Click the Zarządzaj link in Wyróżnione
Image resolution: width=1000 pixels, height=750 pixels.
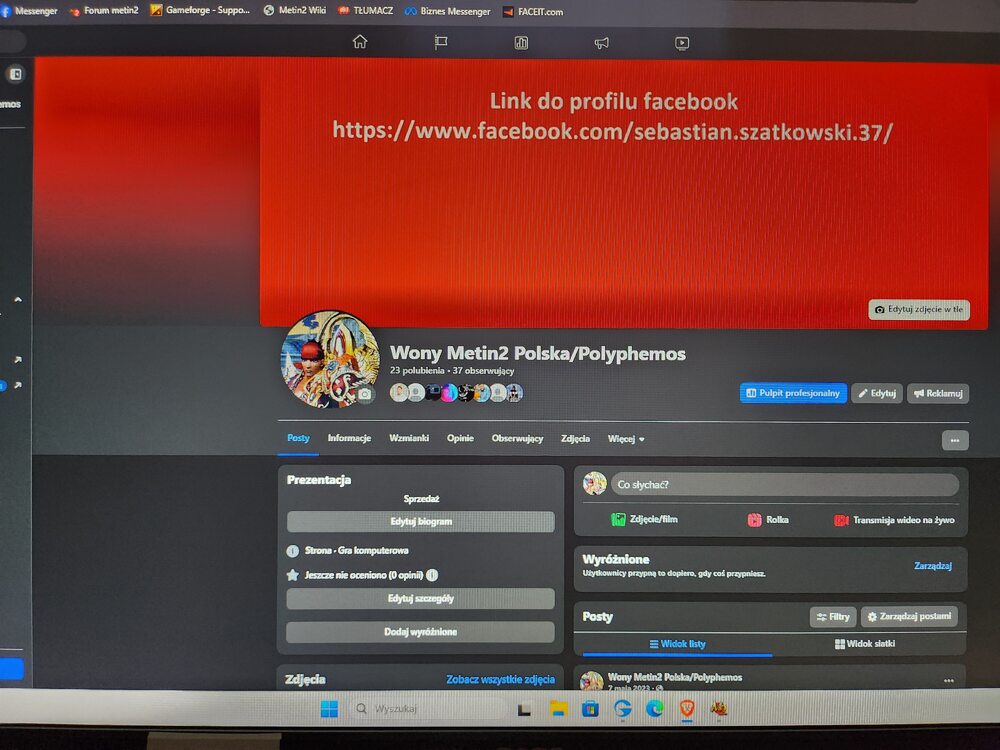(x=932, y=566)
